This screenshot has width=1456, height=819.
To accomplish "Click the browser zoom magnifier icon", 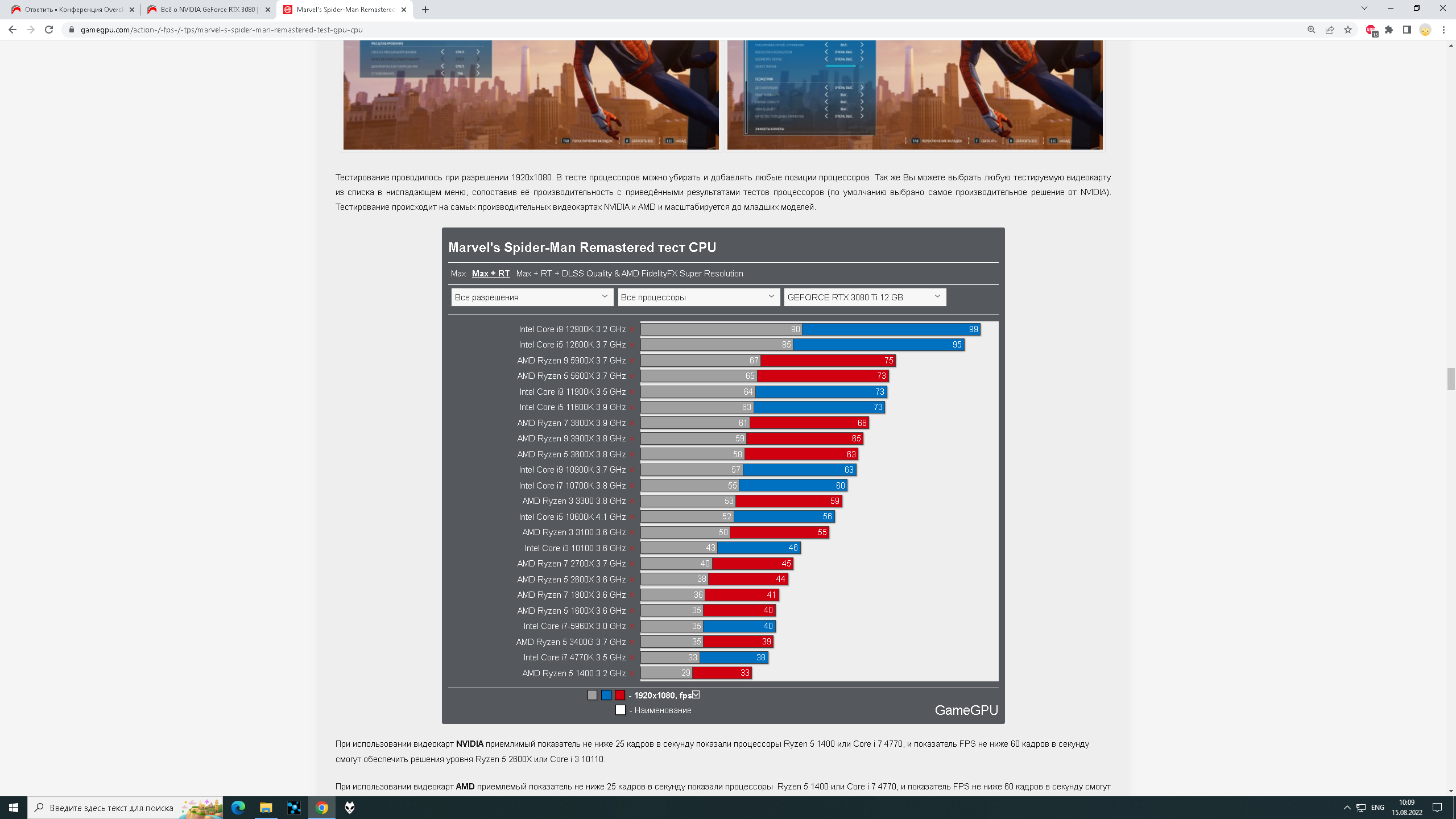I will coord(1312,30).
